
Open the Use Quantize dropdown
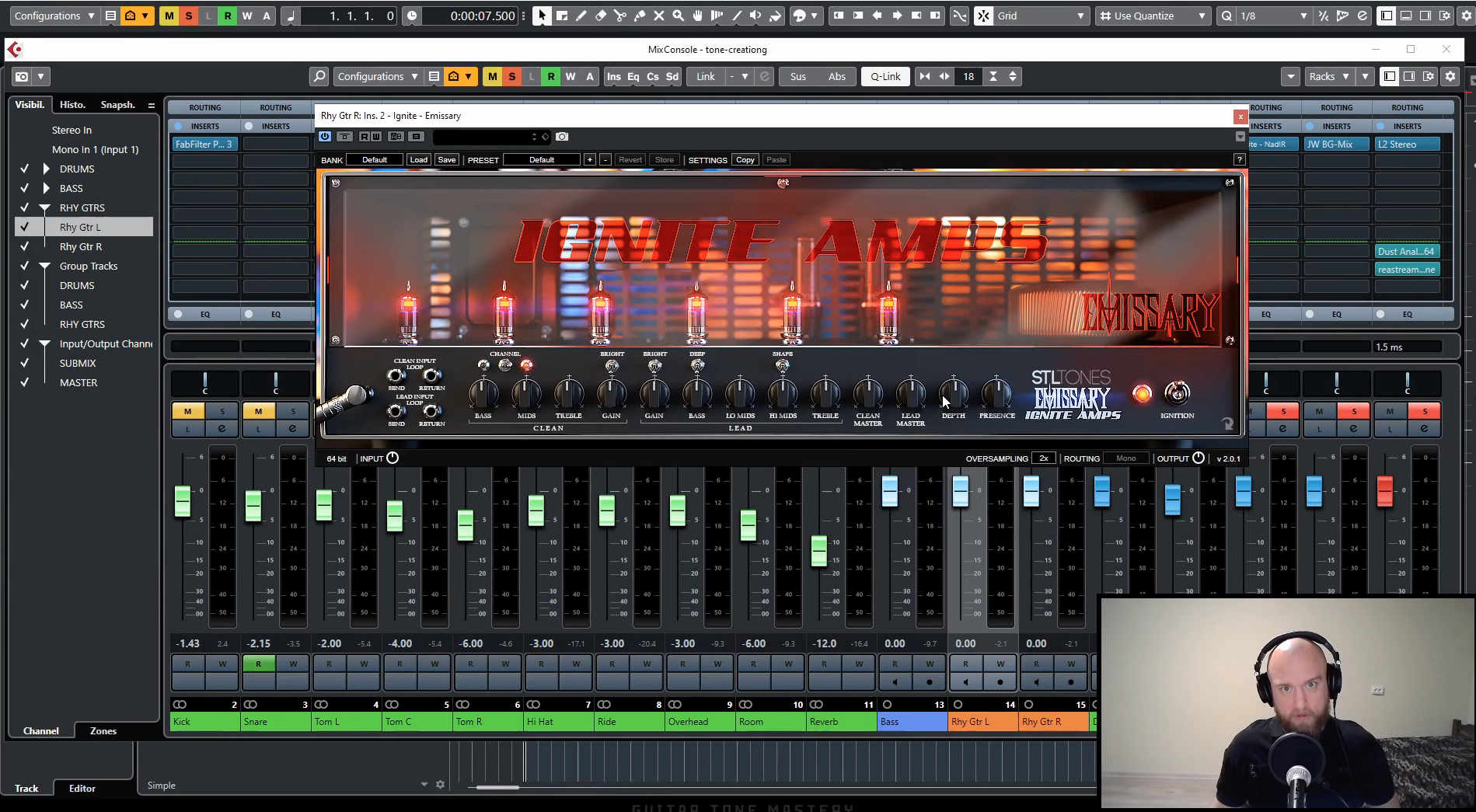[x=1152, y=16]
